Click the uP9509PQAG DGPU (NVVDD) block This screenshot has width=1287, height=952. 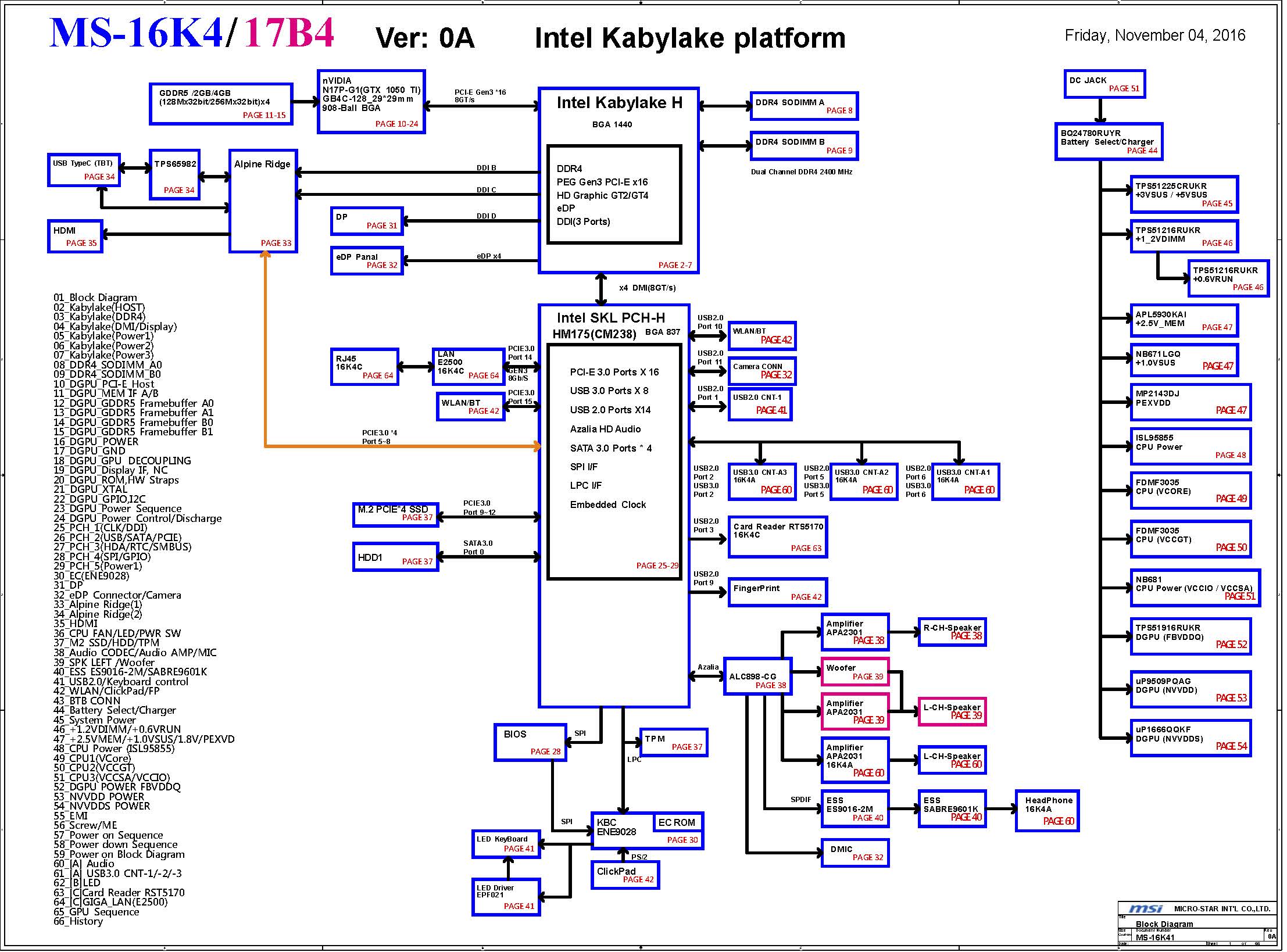tap(1191, 690)
